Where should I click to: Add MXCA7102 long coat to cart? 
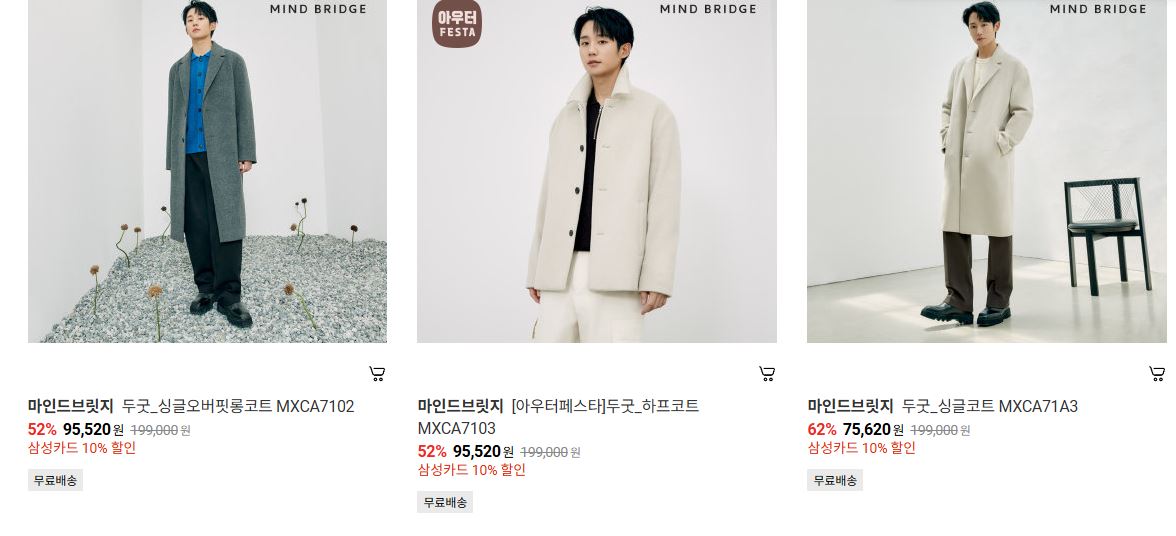tap(377, 373)
